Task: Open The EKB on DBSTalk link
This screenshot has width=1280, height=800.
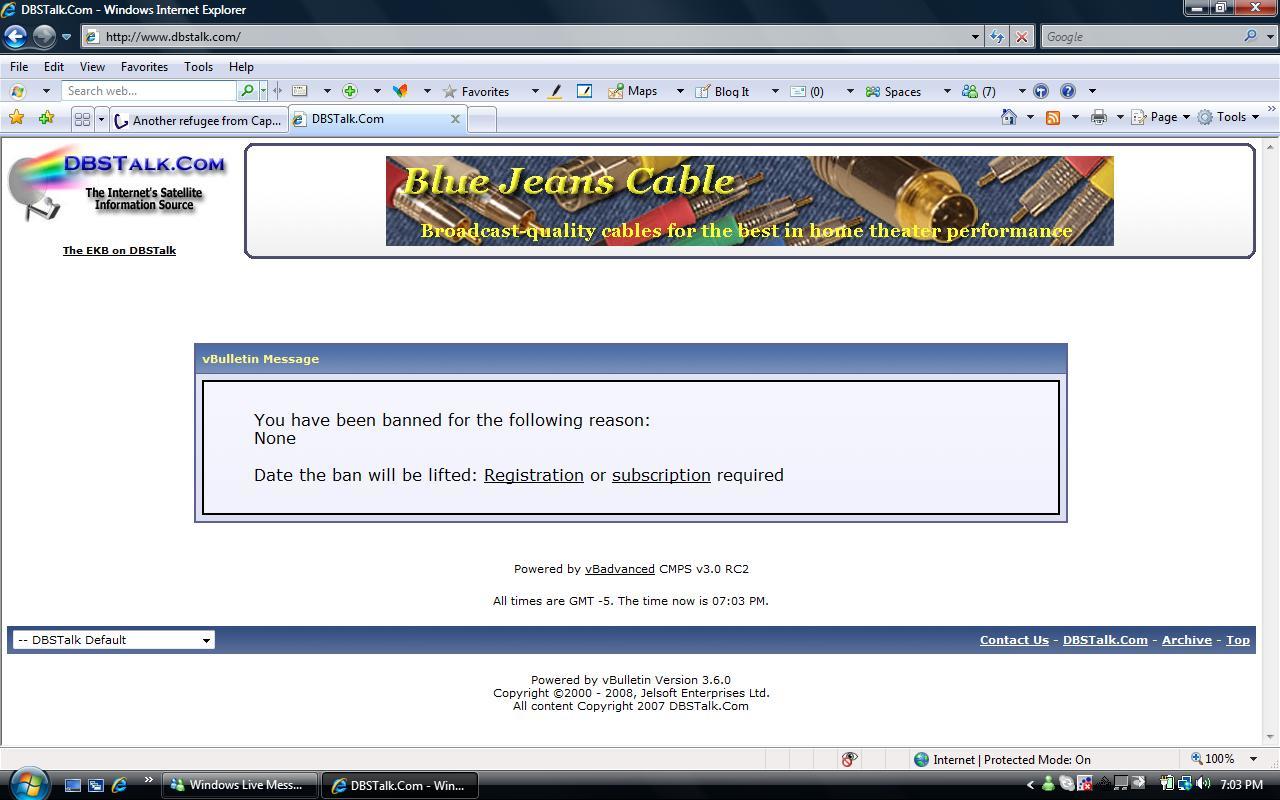Action: 119,250
